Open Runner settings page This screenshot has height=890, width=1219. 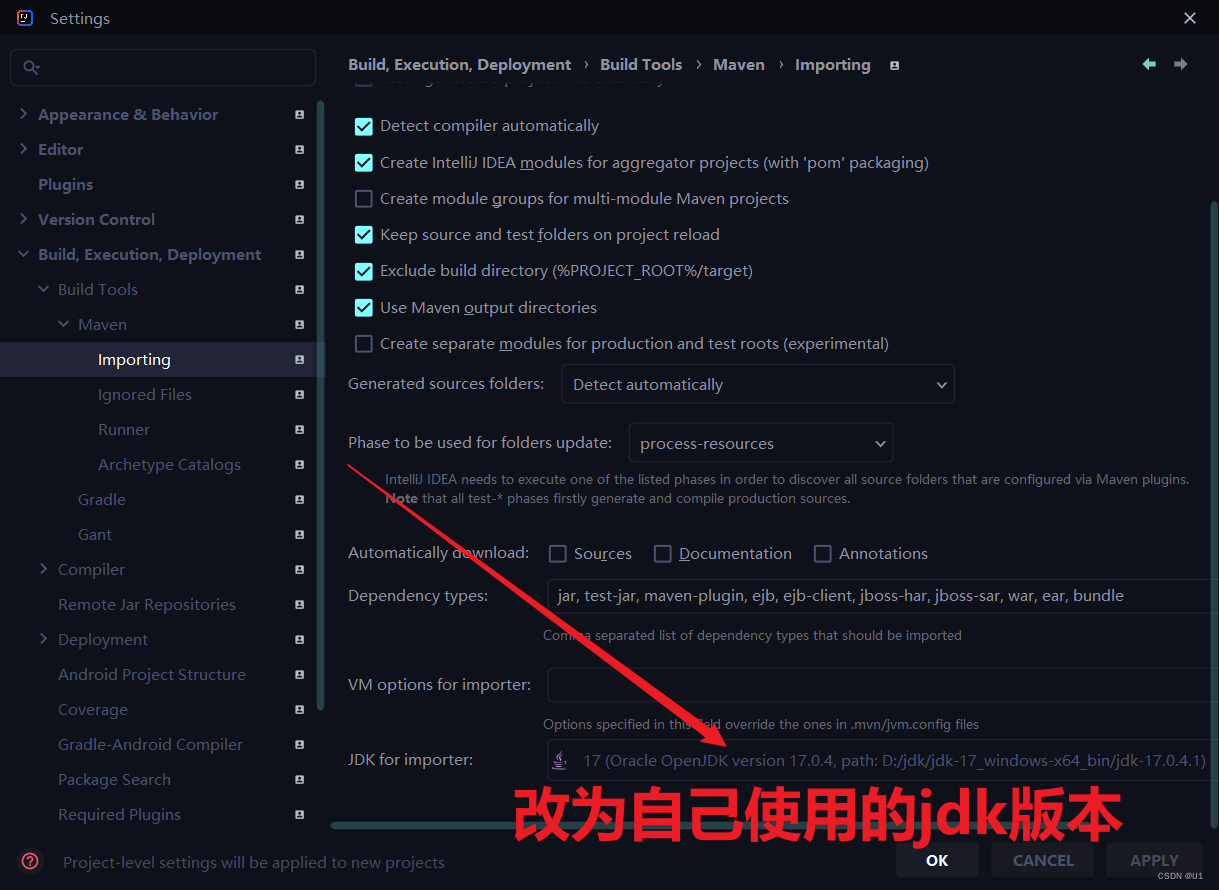coord(124,430)
